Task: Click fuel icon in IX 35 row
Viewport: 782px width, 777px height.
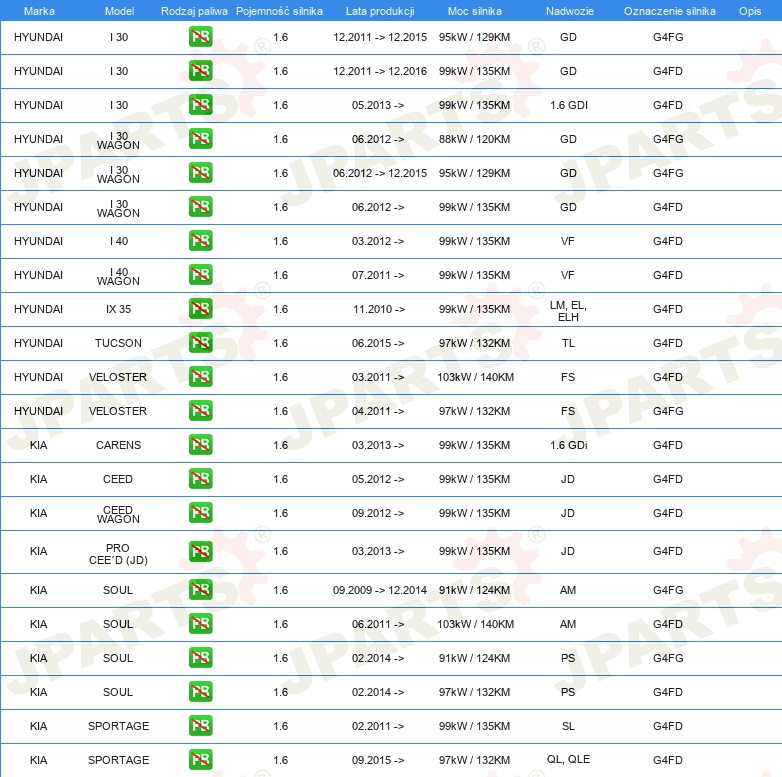Action: pyautogui.click(x=200, y=309)
